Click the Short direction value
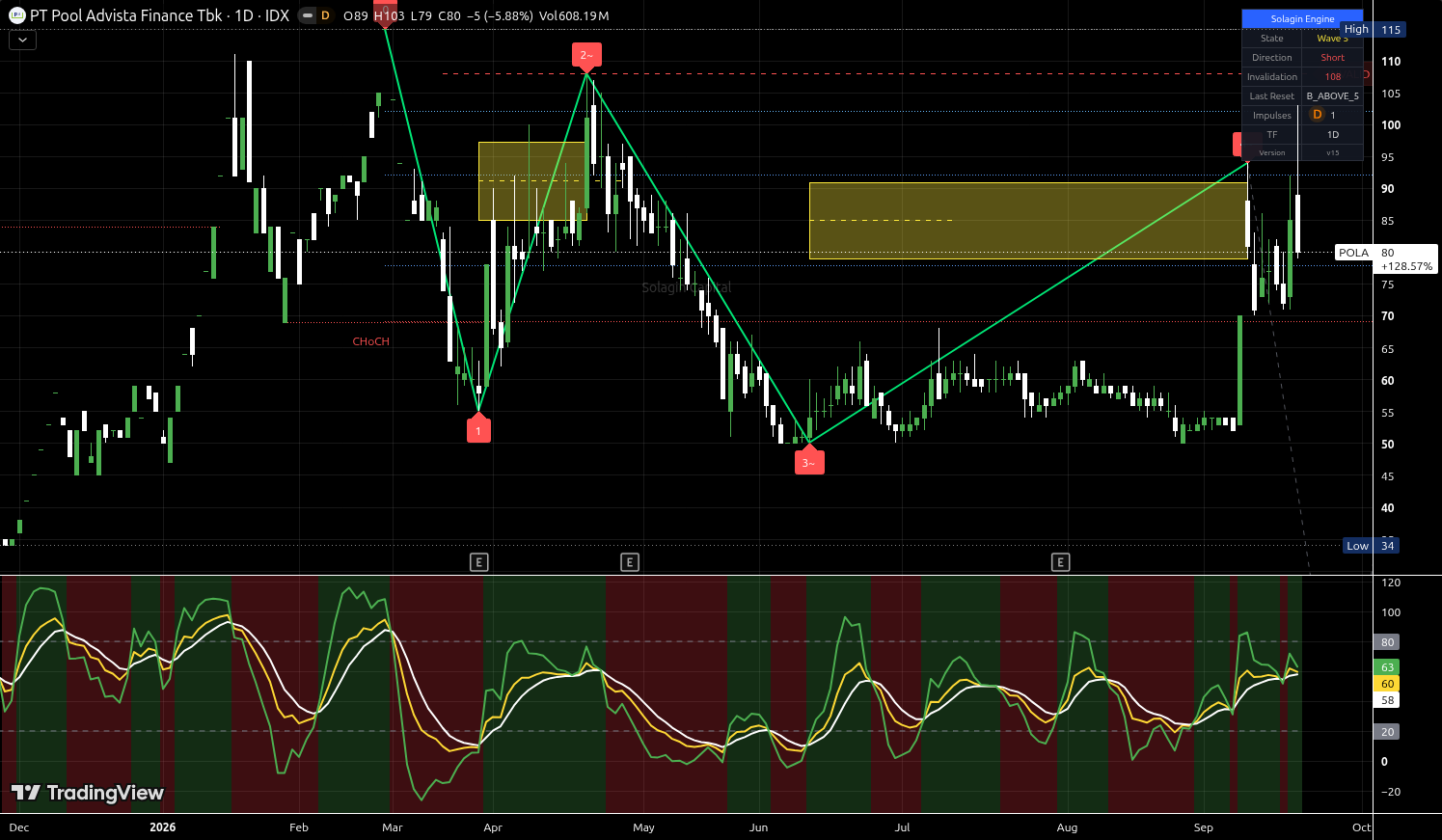Screen dimensions: 1442x840 pyautogui.click(x=1332, y=58)
